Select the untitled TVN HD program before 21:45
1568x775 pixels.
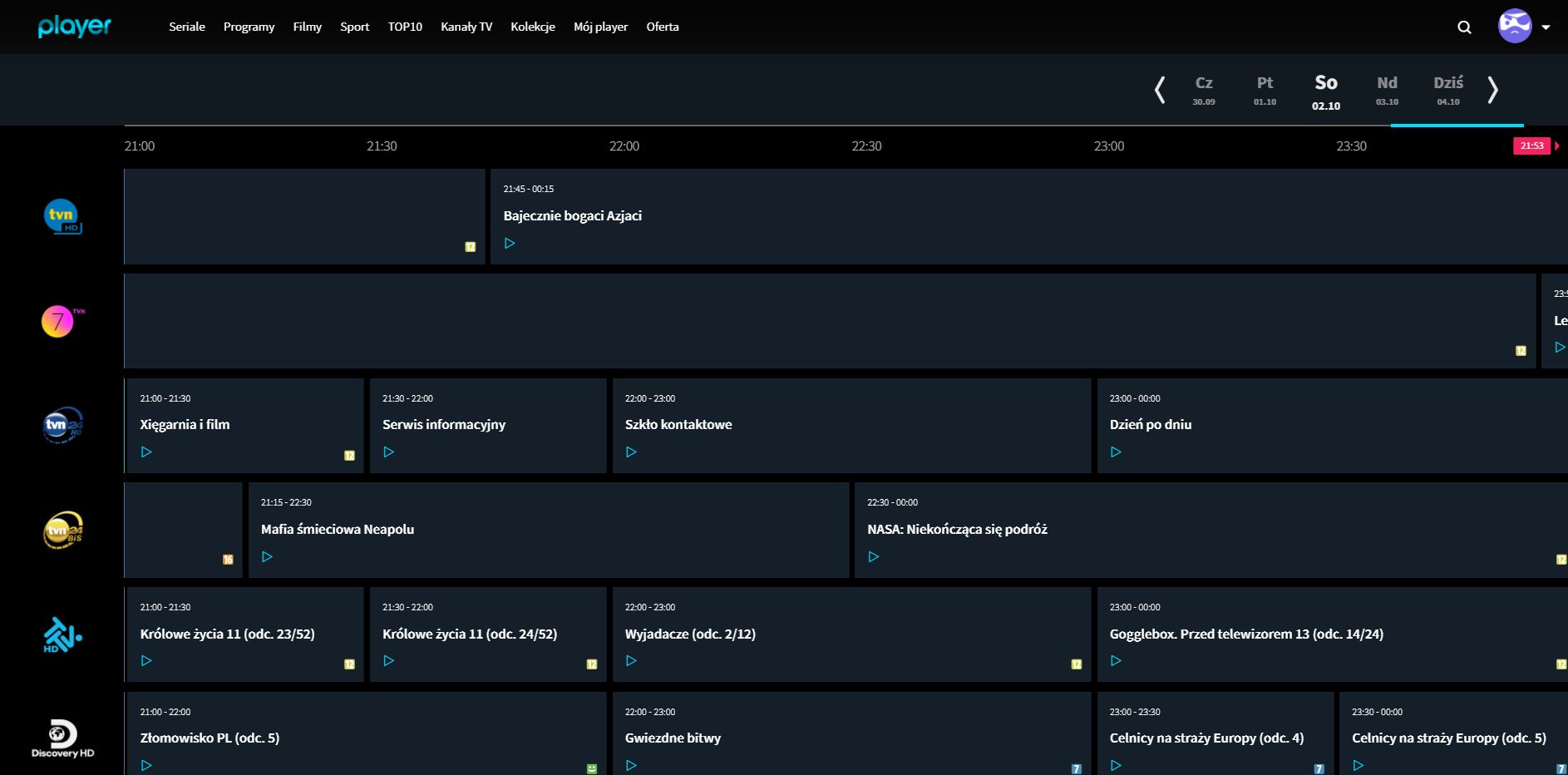[304, 216]
